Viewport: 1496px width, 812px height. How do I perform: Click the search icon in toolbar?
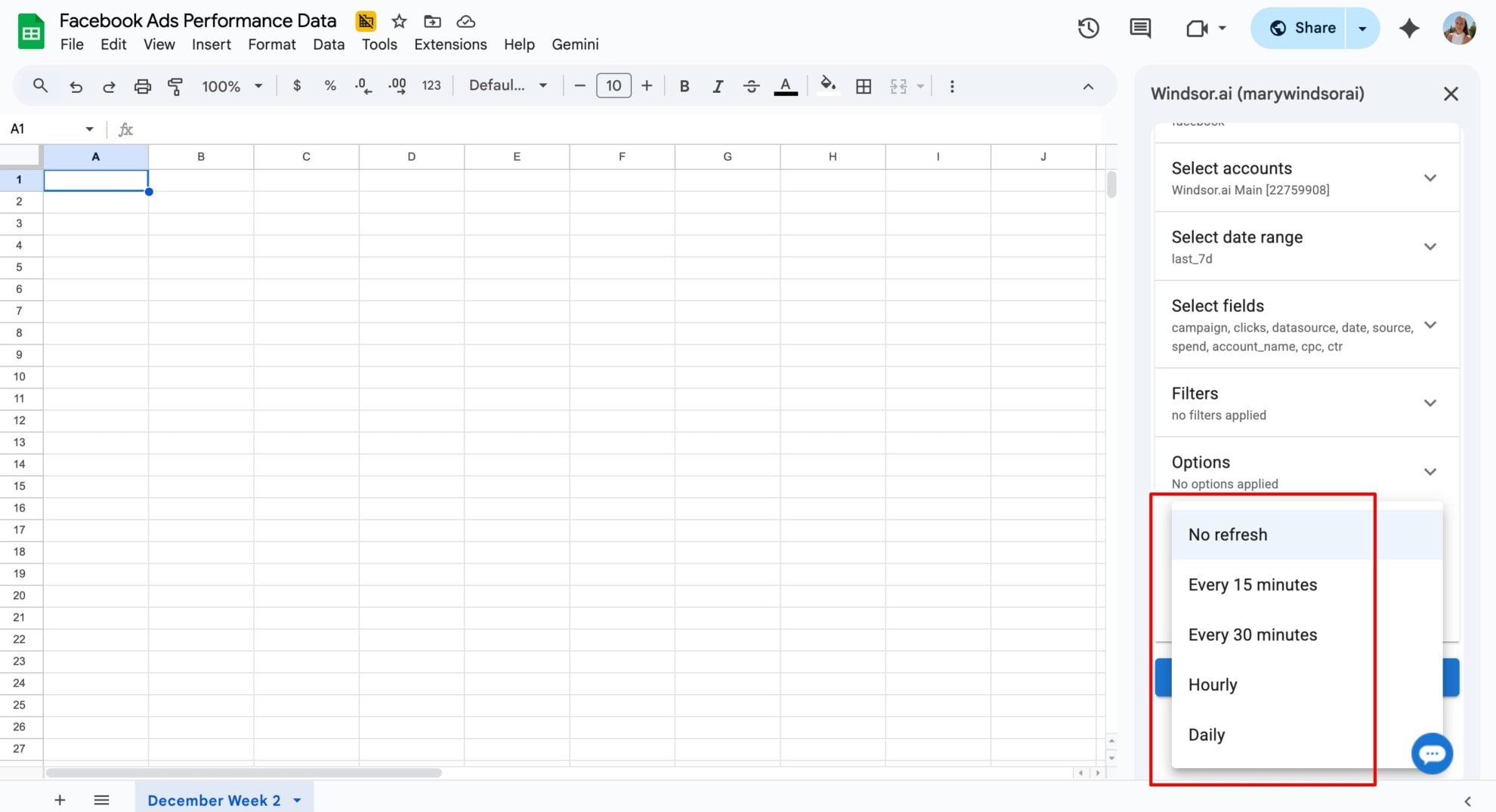(41, 85)
